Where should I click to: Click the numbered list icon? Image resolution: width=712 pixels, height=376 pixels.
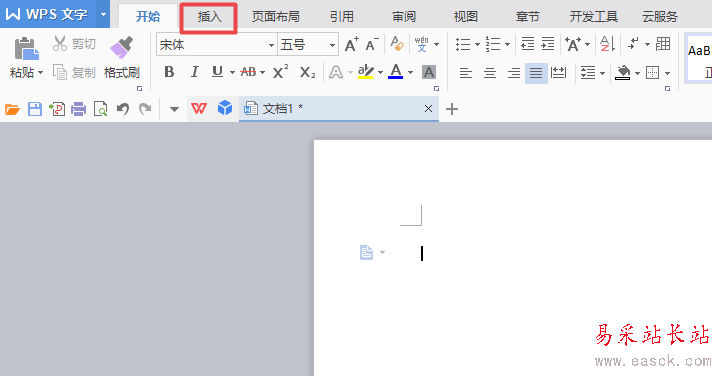click(x=493, y=44)
